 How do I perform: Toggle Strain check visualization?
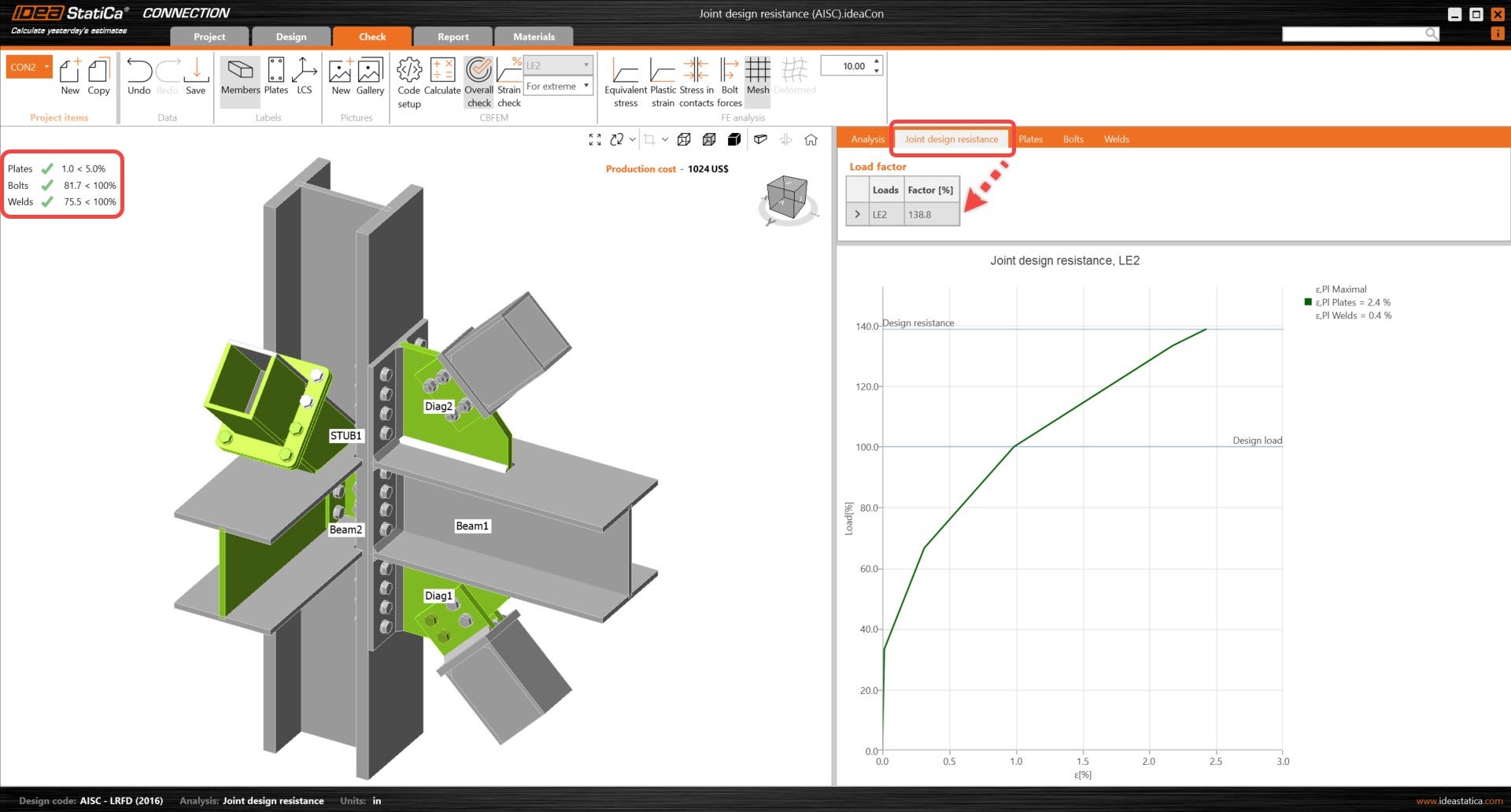[509, 77]
